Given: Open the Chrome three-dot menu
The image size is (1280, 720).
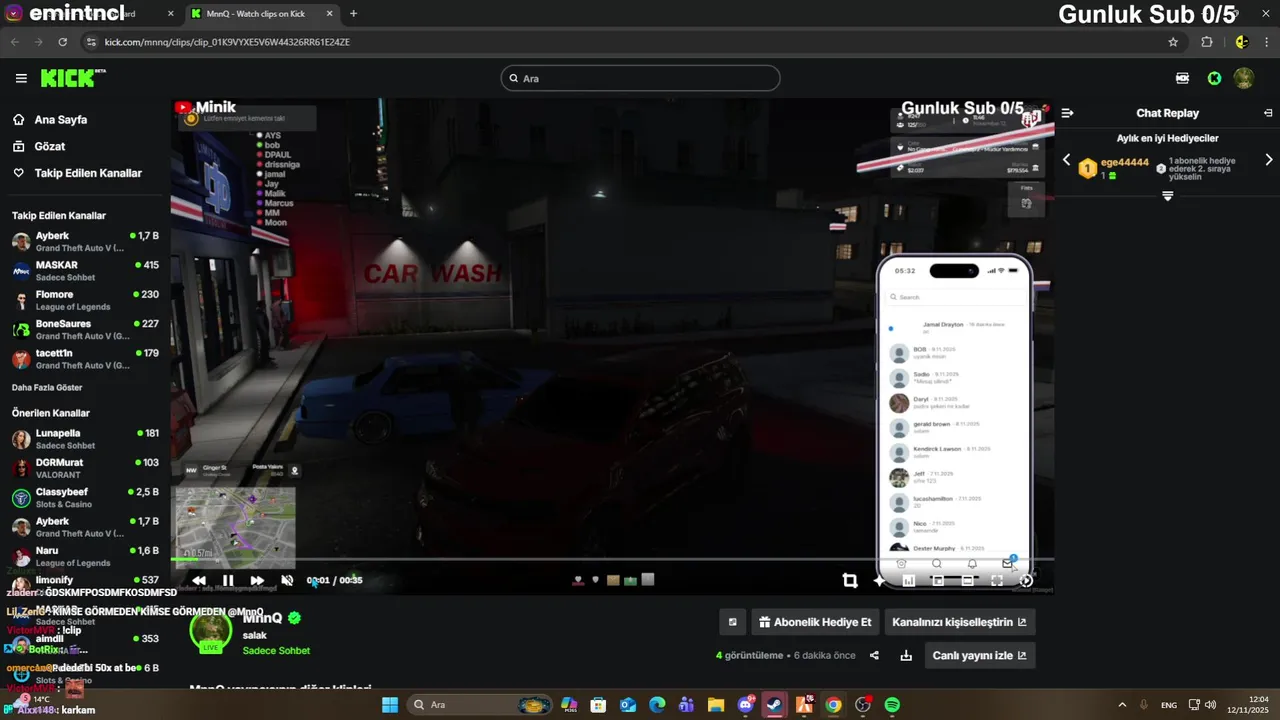Looking at the screenshot, I should (x=1267, y=42).
